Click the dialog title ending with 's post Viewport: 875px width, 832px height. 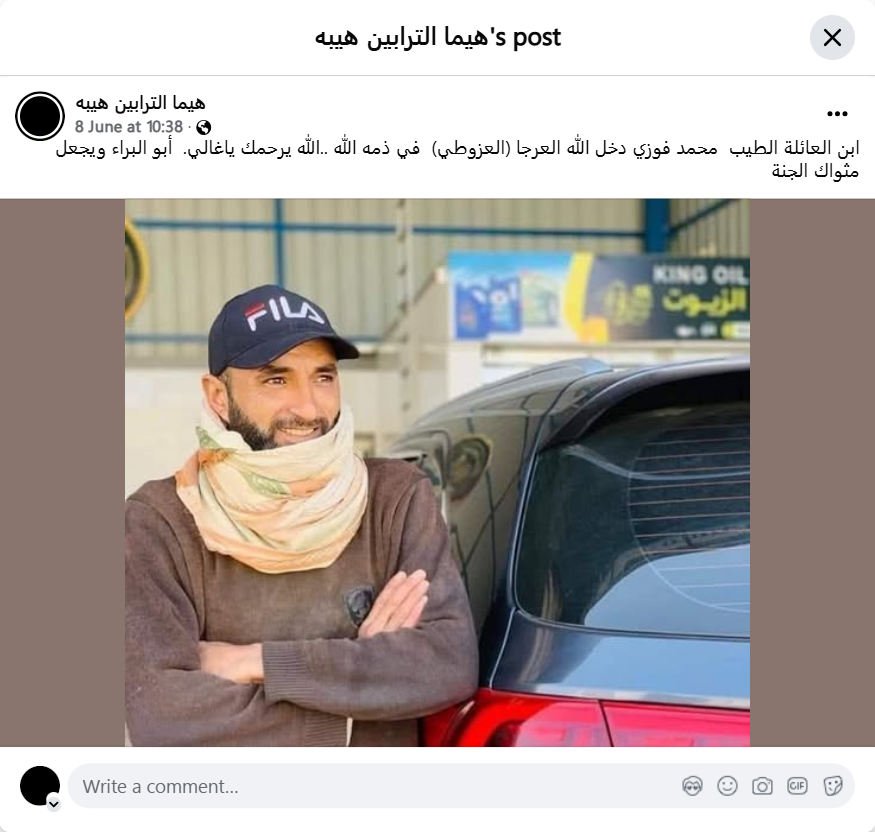tap(438, 37)
